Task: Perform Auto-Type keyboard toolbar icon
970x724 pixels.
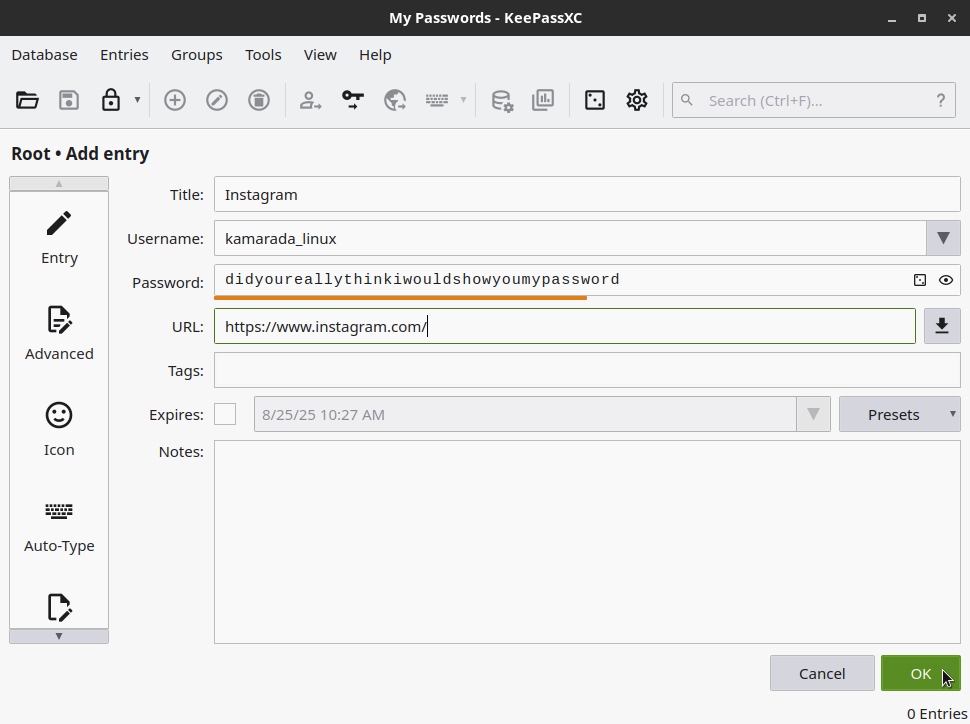Action: 437,100
